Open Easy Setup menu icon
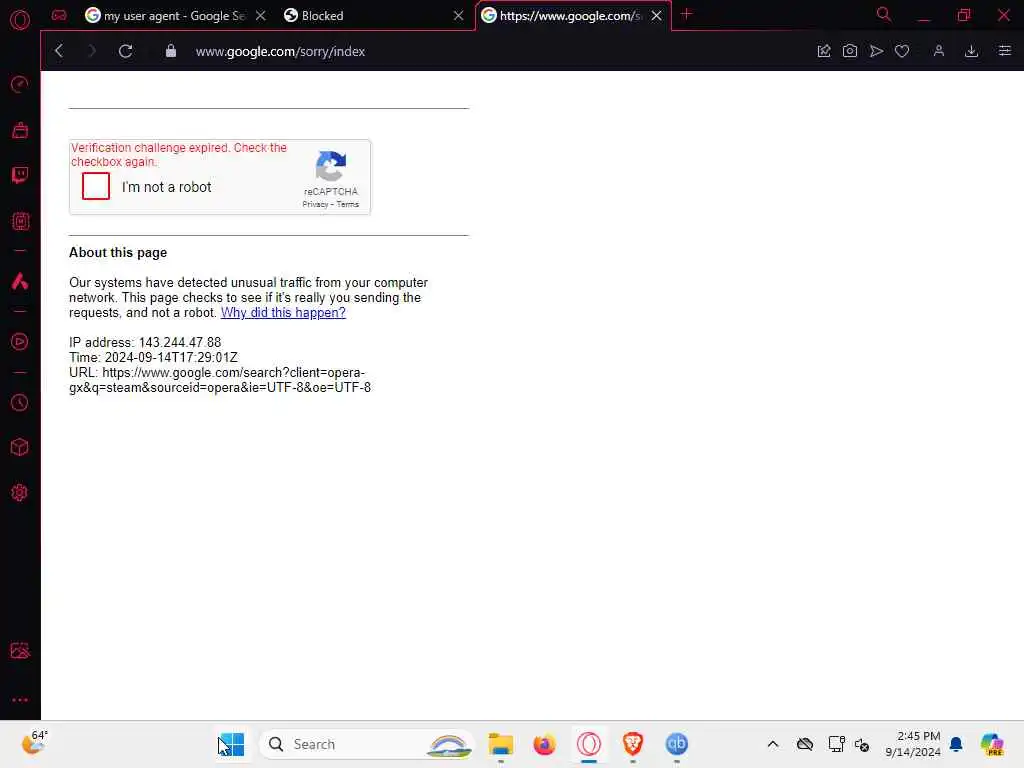Viewport: 1024px width, 768px height. pos(1004,51)
